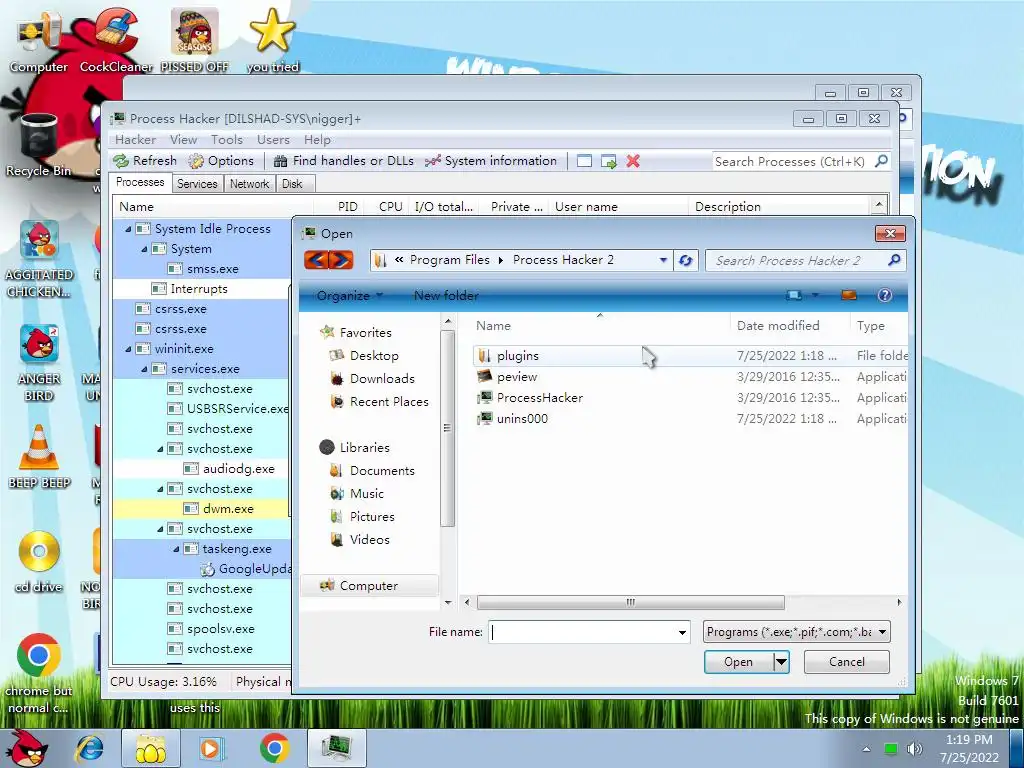
Task: Click the navigation pane vertical scrollbar
Action: point(447,428)
